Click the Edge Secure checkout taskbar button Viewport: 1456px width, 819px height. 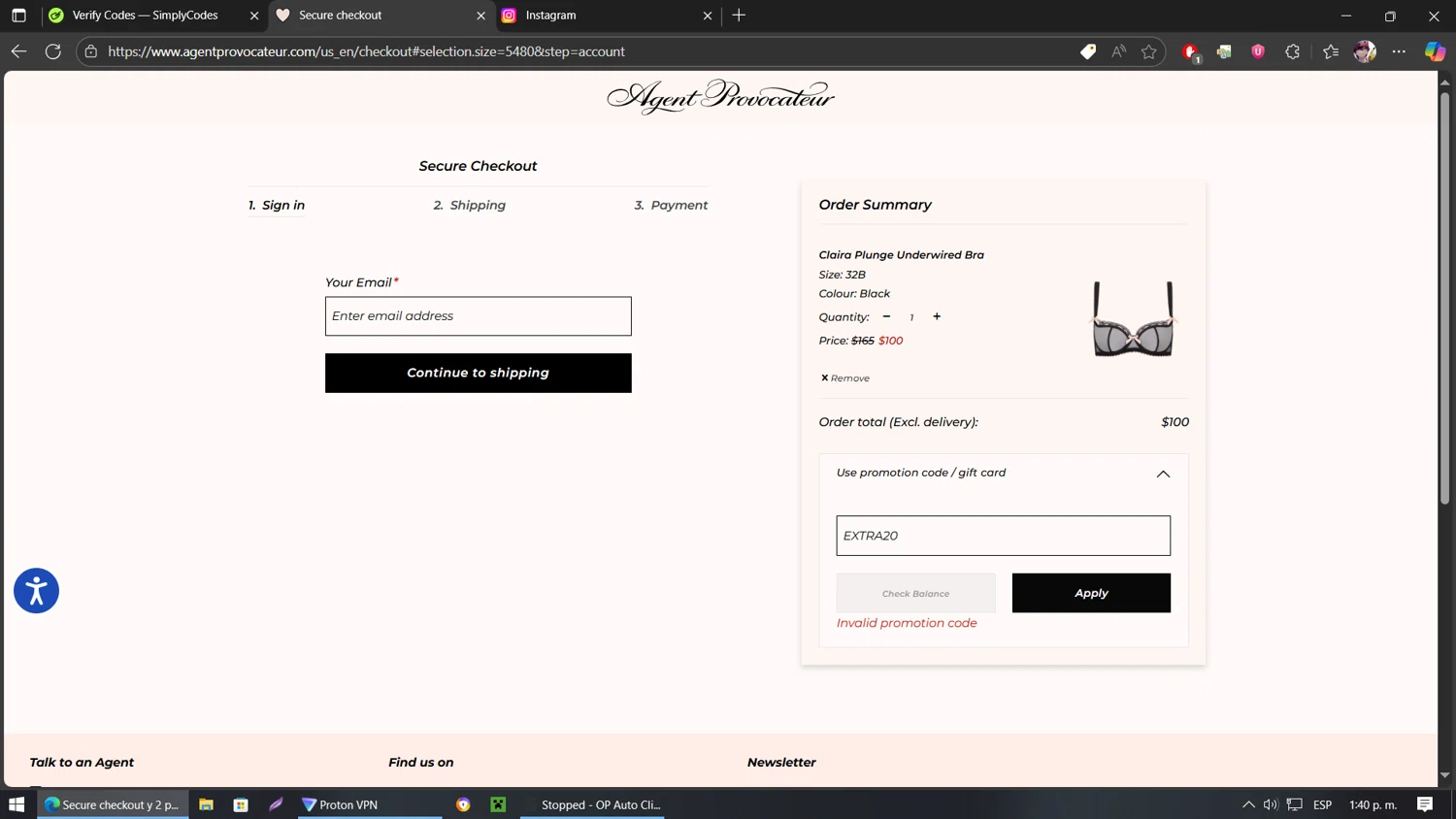click(x=113, y=804)
